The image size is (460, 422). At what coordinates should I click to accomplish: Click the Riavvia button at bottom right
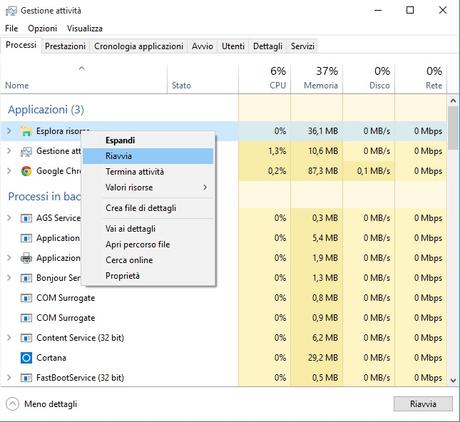[423, 404]
